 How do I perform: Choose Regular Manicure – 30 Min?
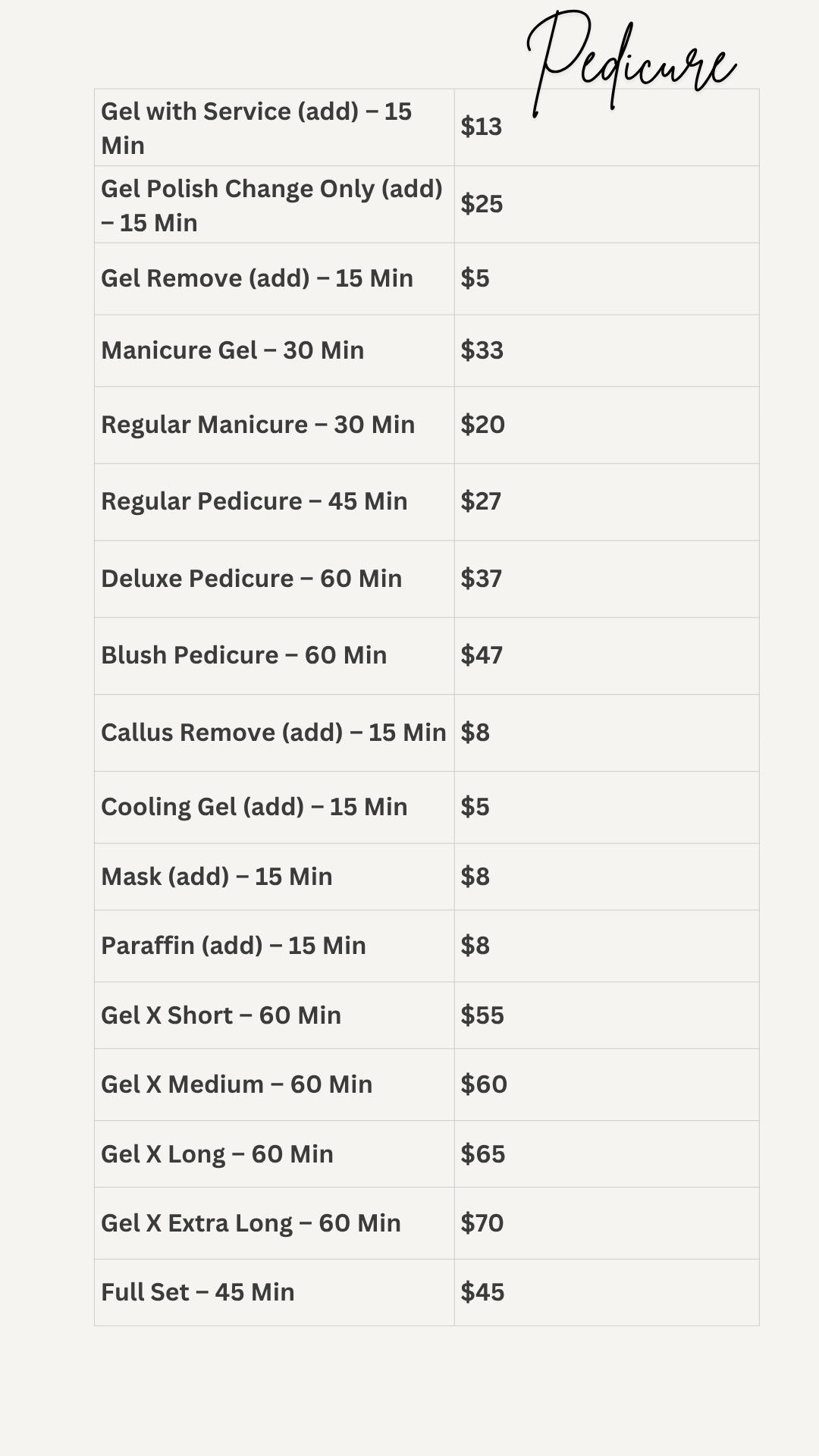(257, 425)
